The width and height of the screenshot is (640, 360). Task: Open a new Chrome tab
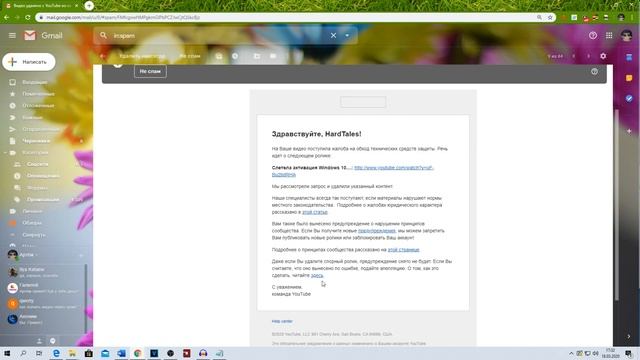pyautogui.click(x=89, y=6)
